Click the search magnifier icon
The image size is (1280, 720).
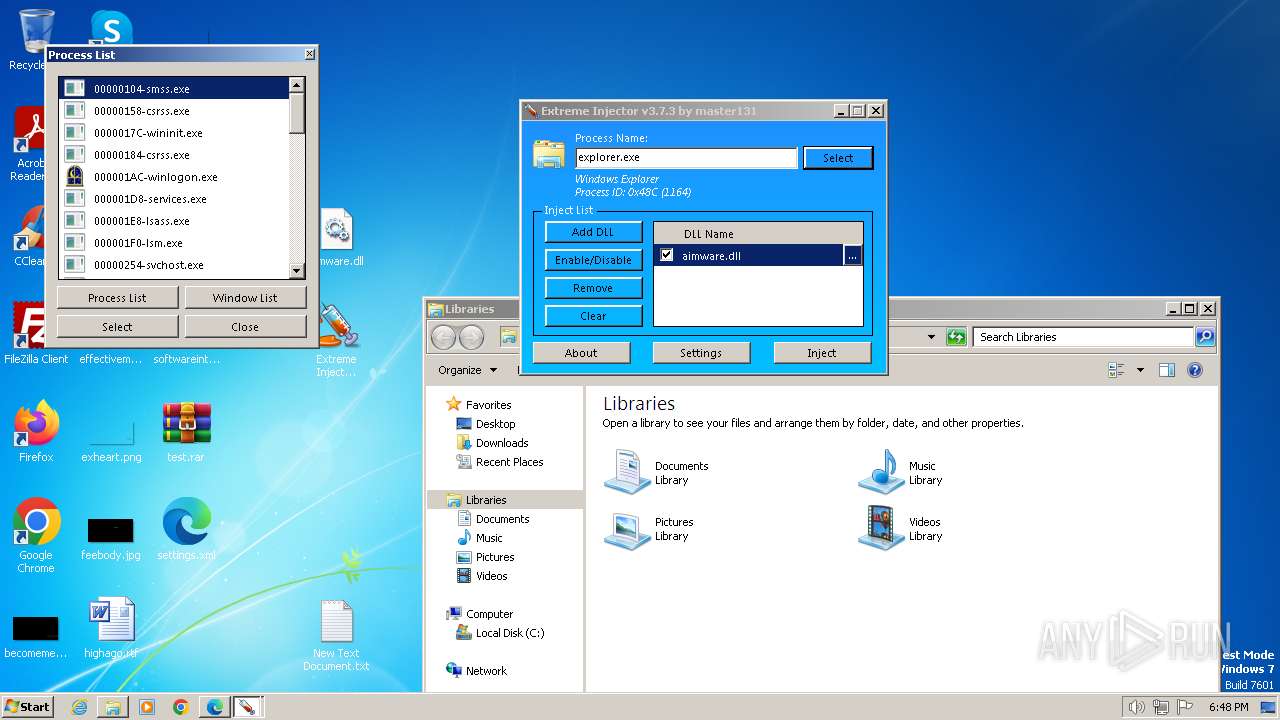point(1205,337)
